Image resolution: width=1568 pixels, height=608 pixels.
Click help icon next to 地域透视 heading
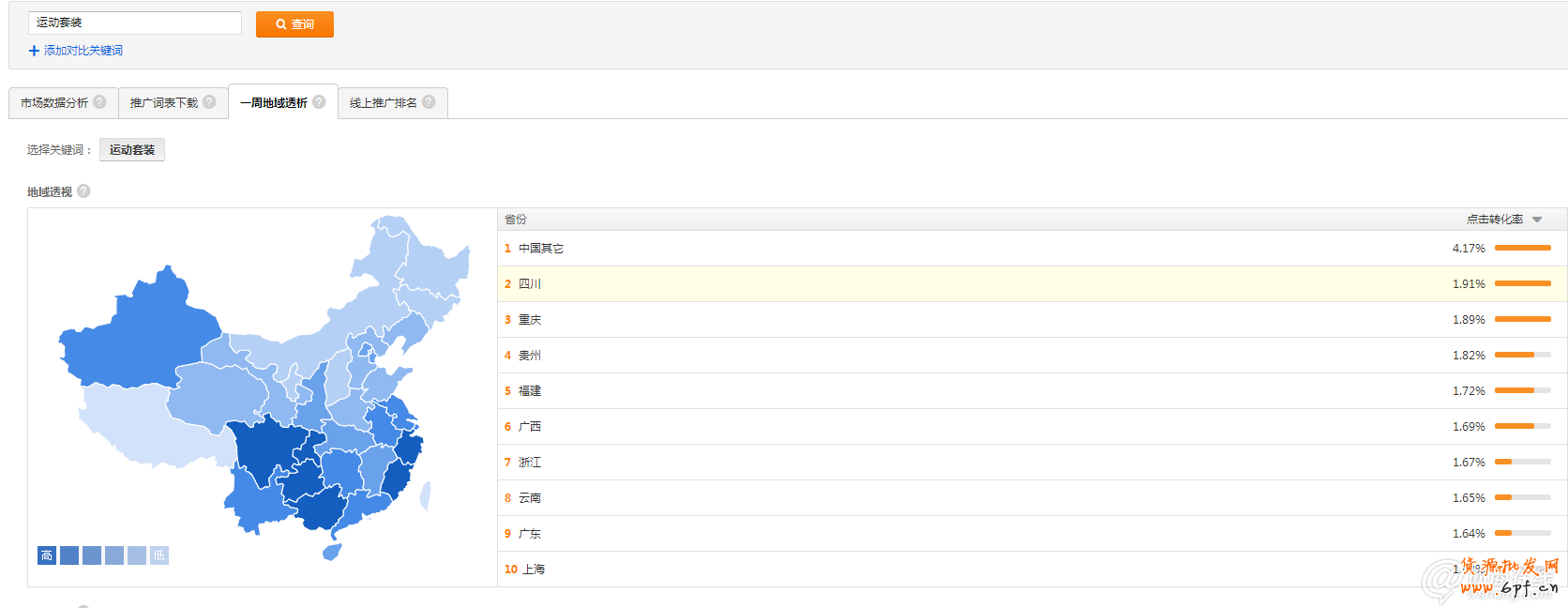tap(83, 191)
